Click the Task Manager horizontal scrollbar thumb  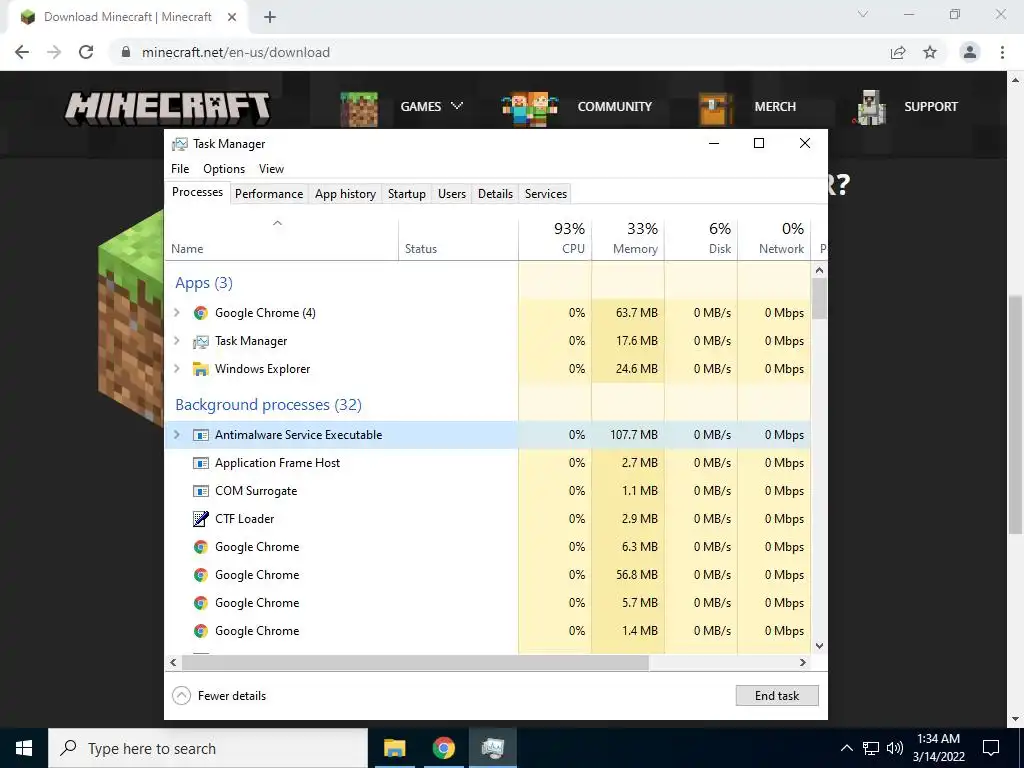[415, 662]
